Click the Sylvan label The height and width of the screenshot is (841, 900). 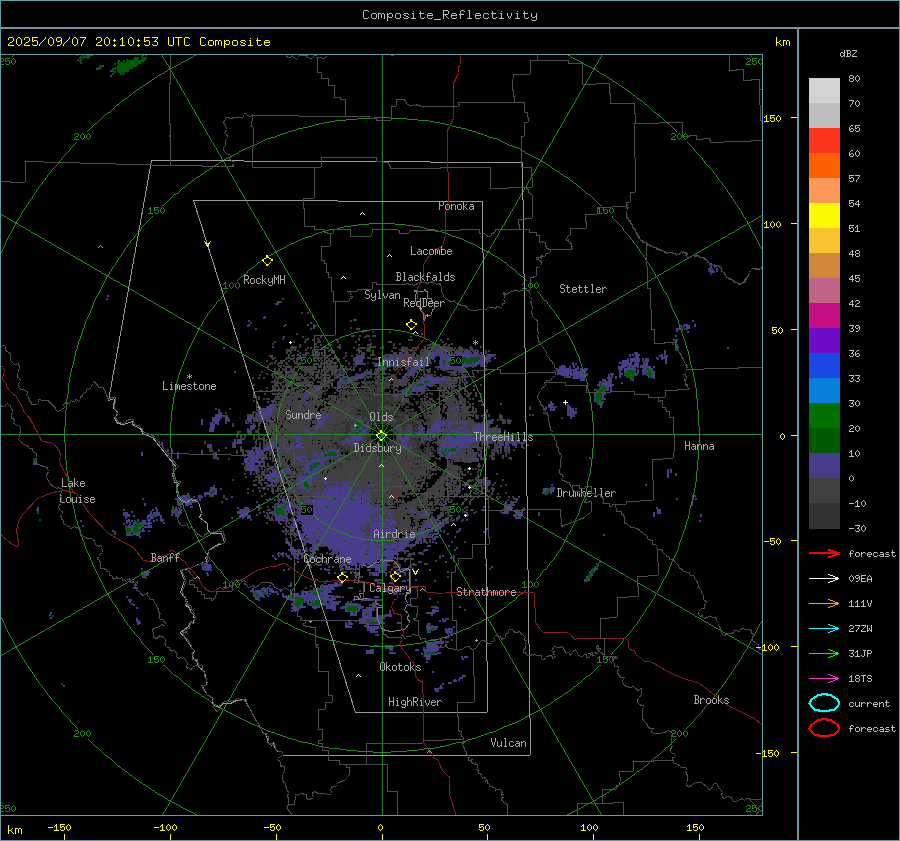click(x=382, y=295)
